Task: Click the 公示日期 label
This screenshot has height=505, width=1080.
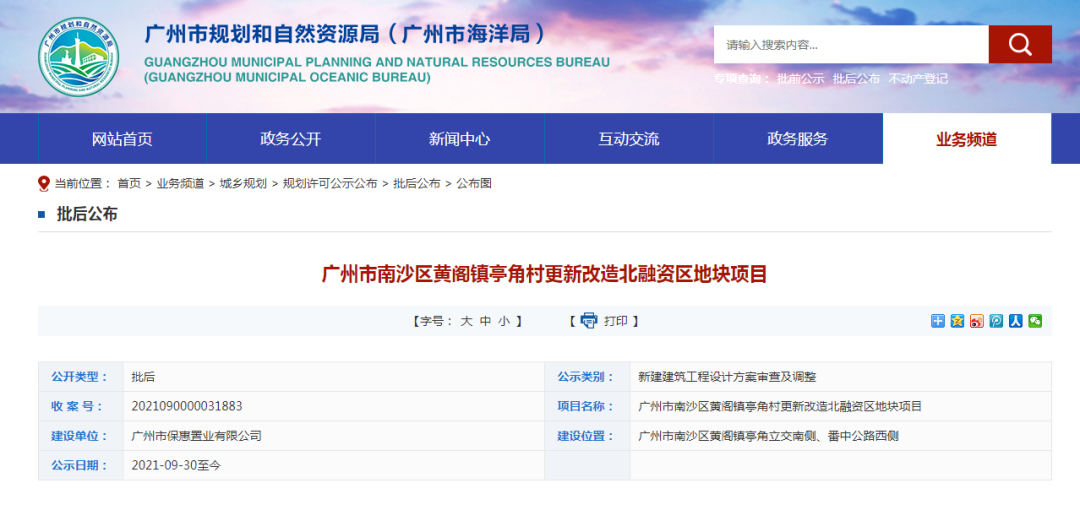Action: point(80,465)
